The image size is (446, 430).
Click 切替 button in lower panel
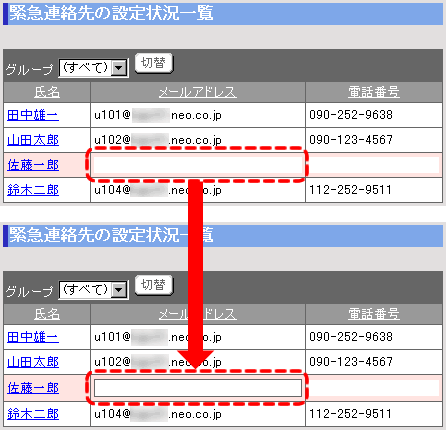click(x=154, y=285)
